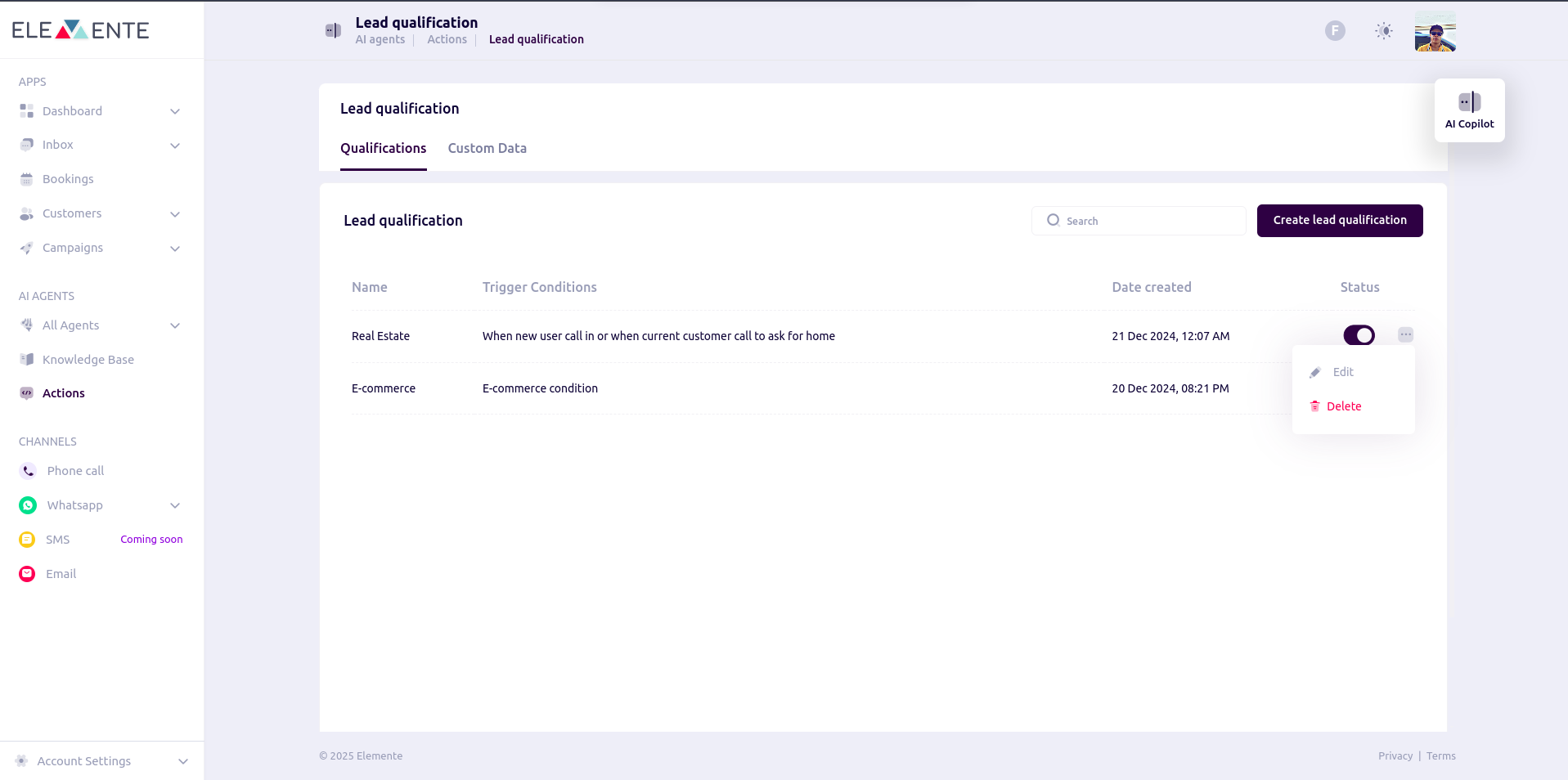Click the Inbox sidebar icon
Image resolution: width=1568 pixels, height=780 pixels.
click(x=27, y=145)
